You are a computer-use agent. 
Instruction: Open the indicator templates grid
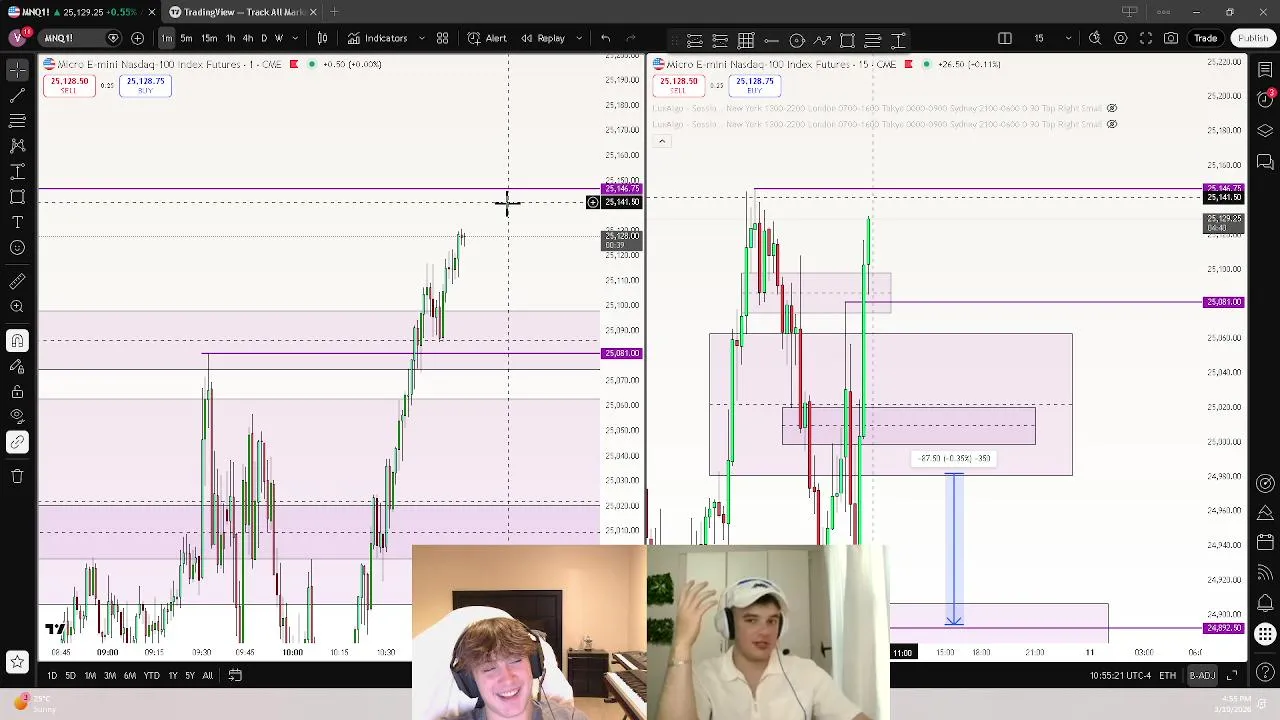442,38
